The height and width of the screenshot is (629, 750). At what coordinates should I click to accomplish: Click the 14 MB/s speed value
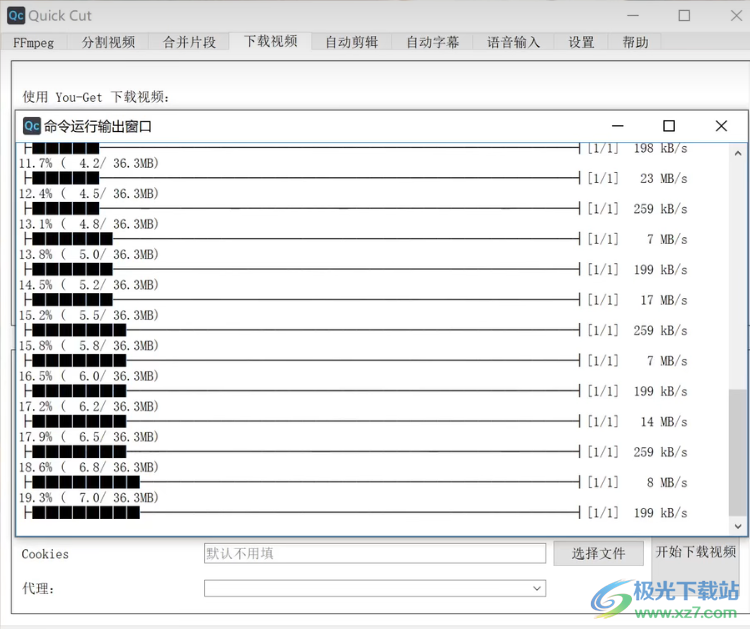click(664, 421)
